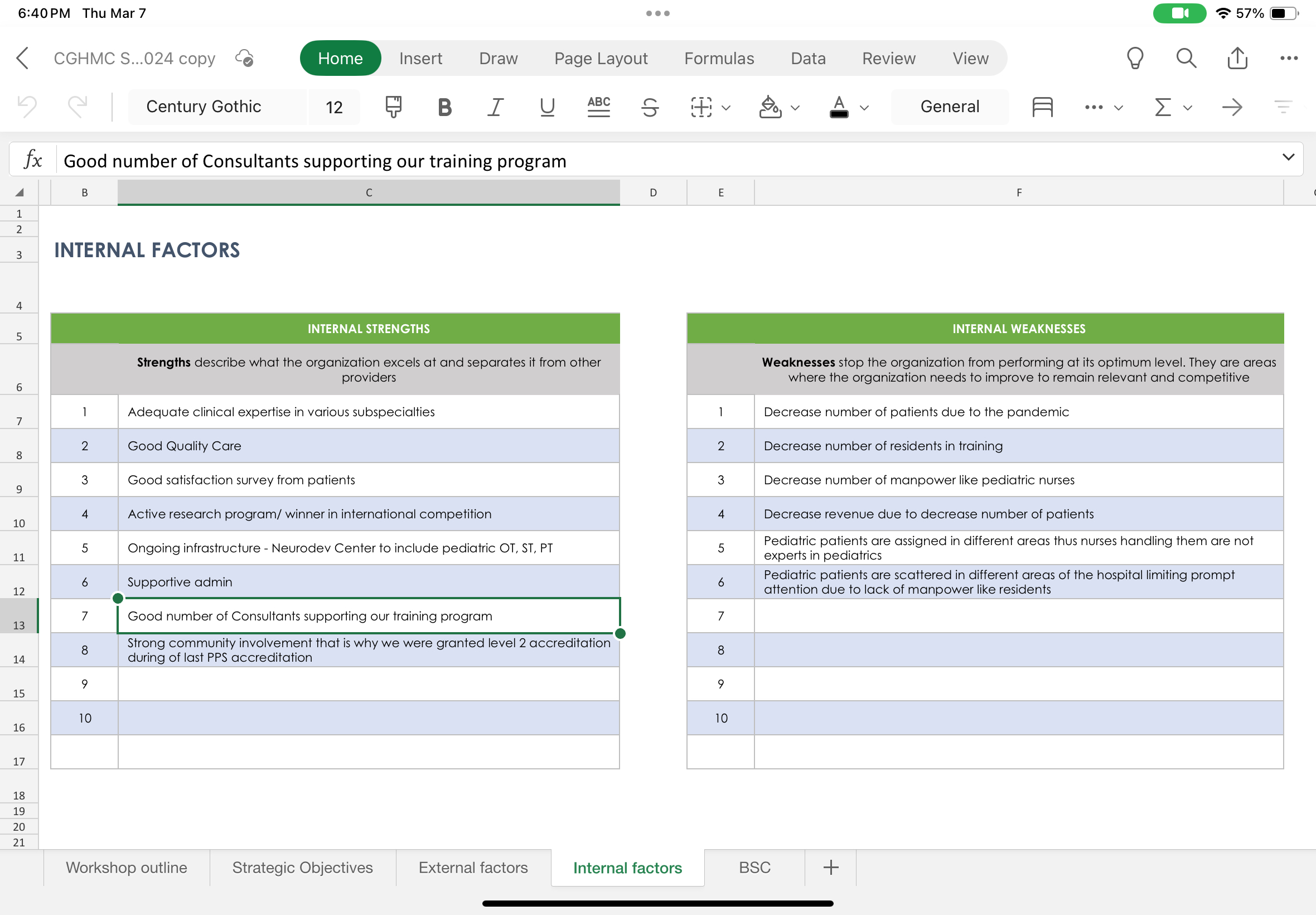Tap the search magnifier icon
Image resolution: width=1316 pixels, height=915 pixels.
click(x=1186, y=58)
